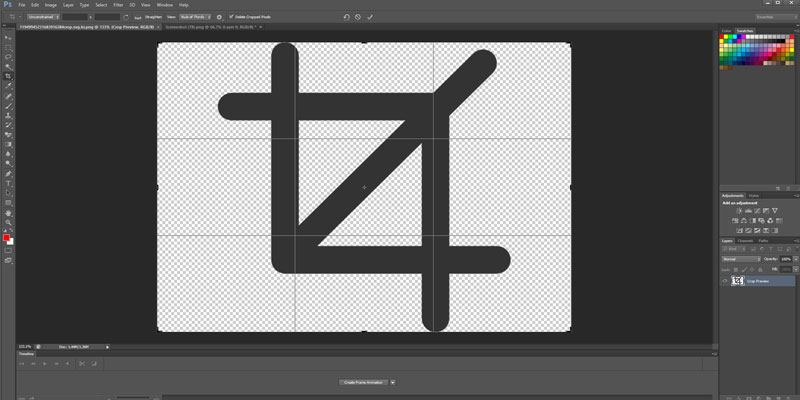
Task: Open dropdown arrow beside Create Frame Animation
Action: [393, 382]
